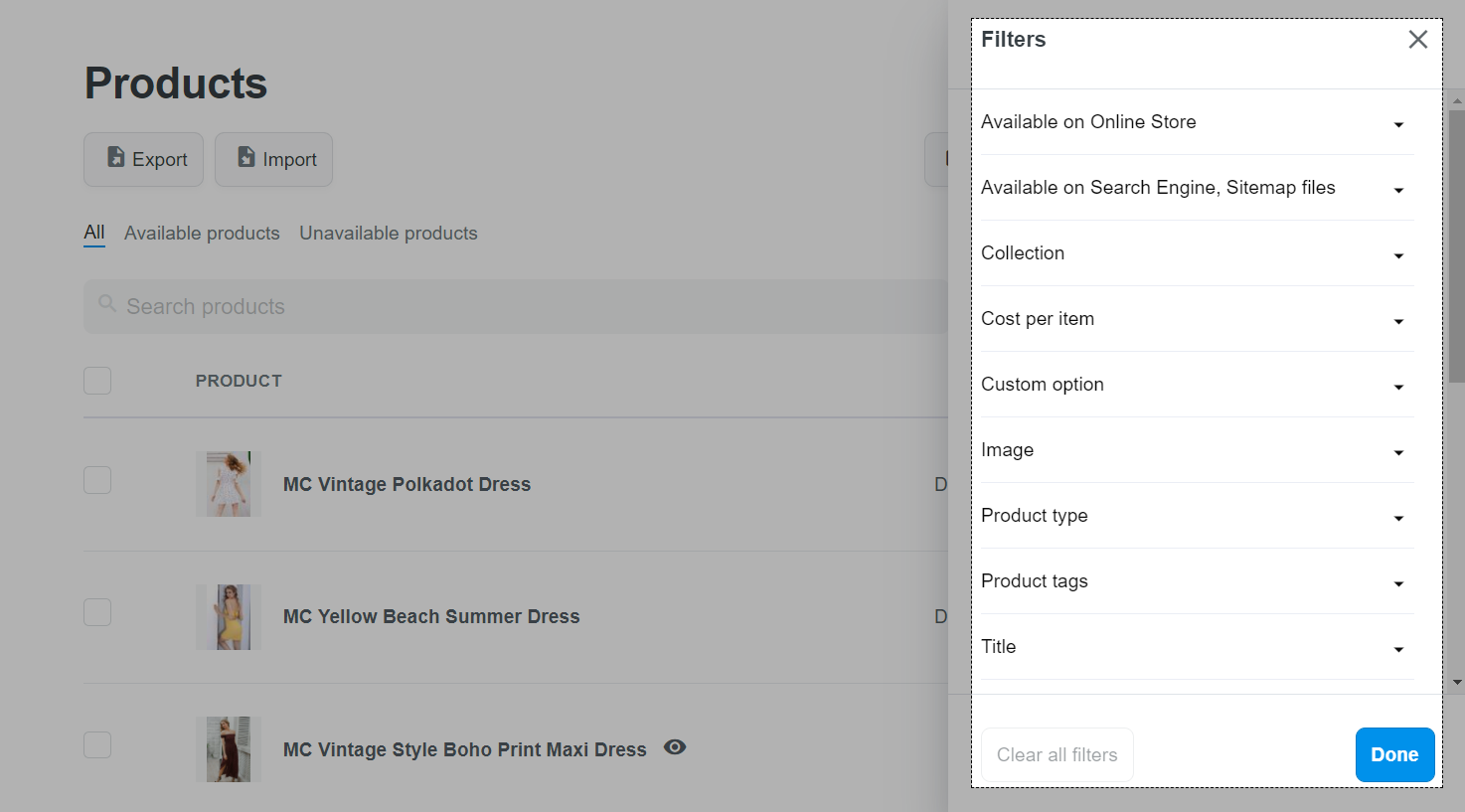Click the Custom option filter label

pyautogui.click(x=1043, y=385)
